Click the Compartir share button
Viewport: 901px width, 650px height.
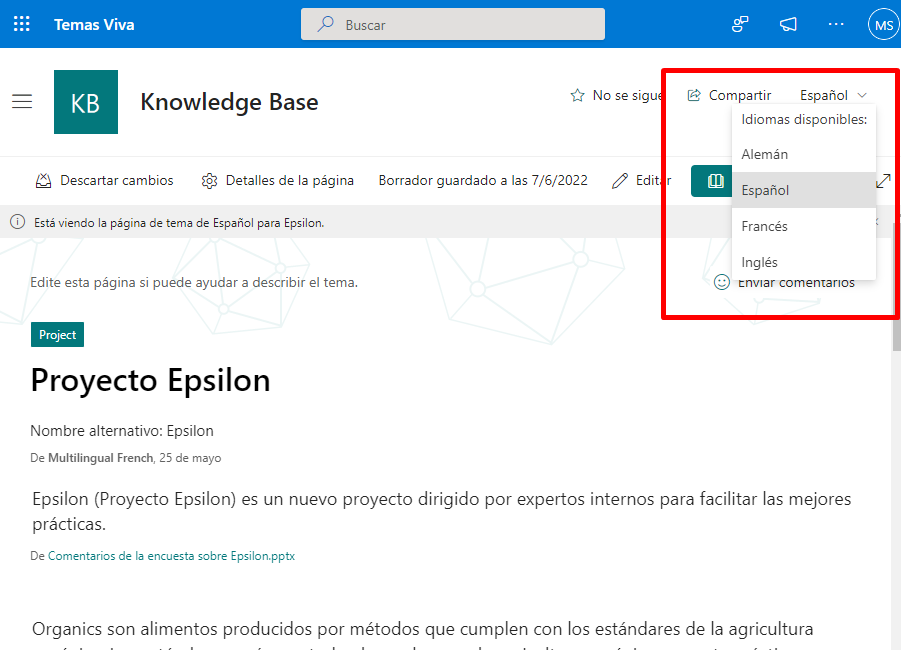pyautogui.click(x=729, y=95)
